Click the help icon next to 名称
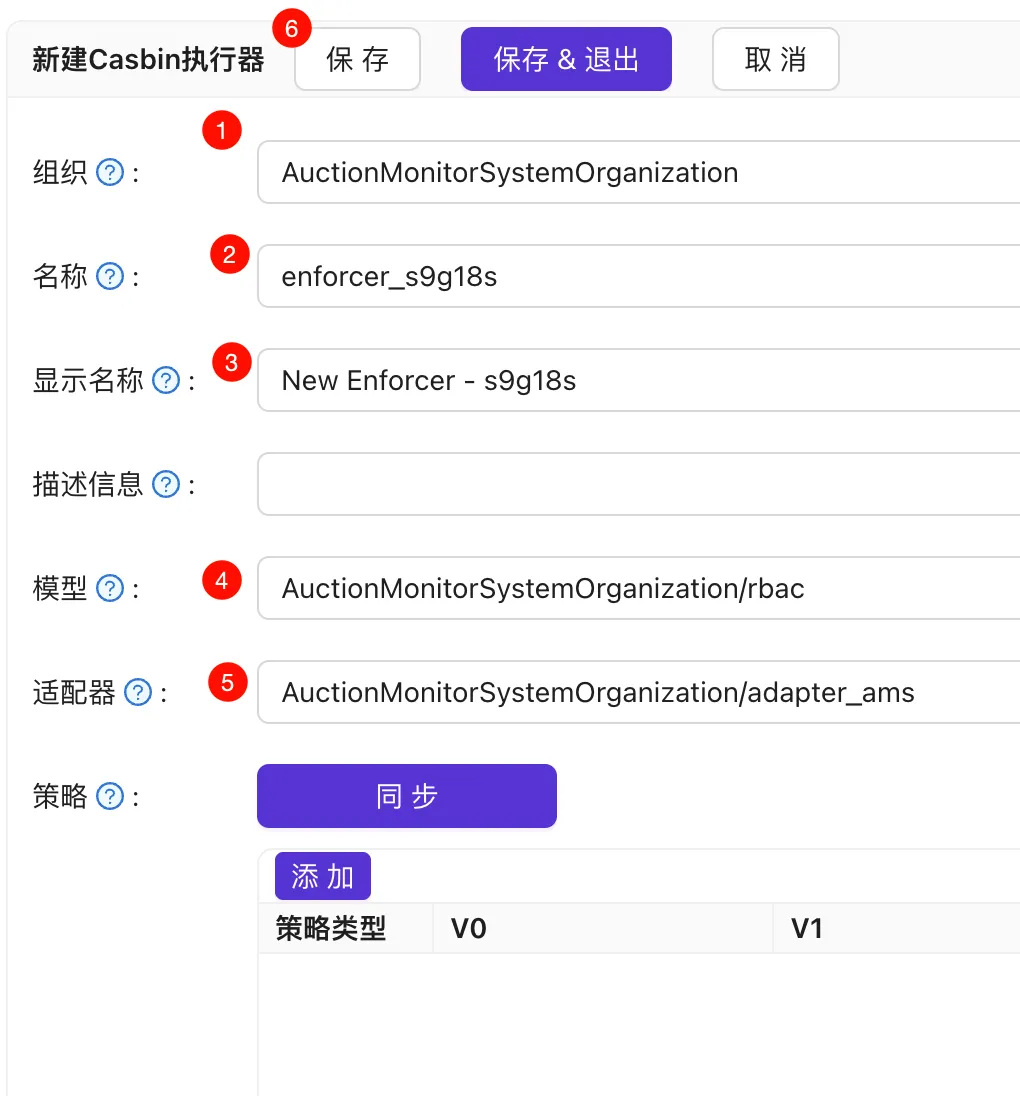 pos(109,276)
